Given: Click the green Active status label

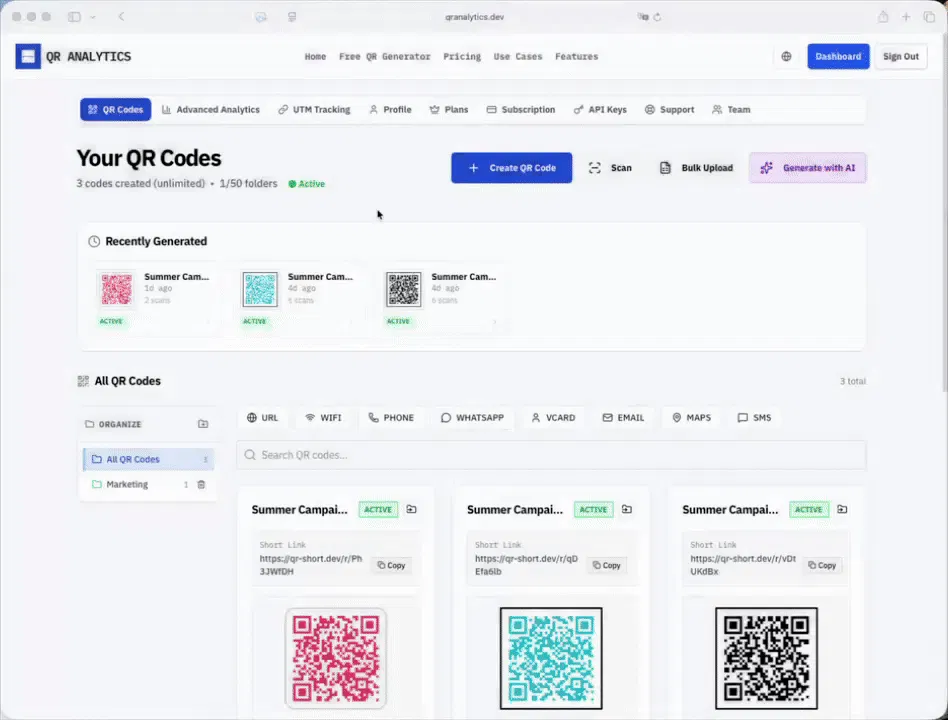Looking at the screenshot, I should (x=307, y=184).
